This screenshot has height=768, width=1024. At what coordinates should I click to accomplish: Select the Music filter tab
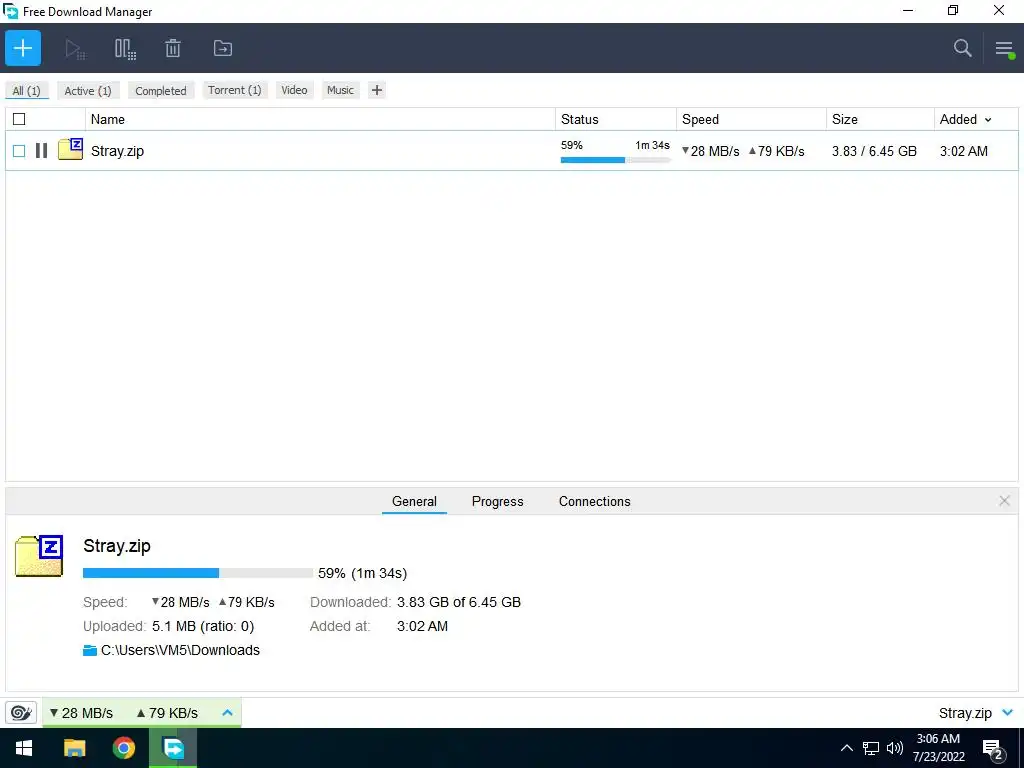(340, 90)
